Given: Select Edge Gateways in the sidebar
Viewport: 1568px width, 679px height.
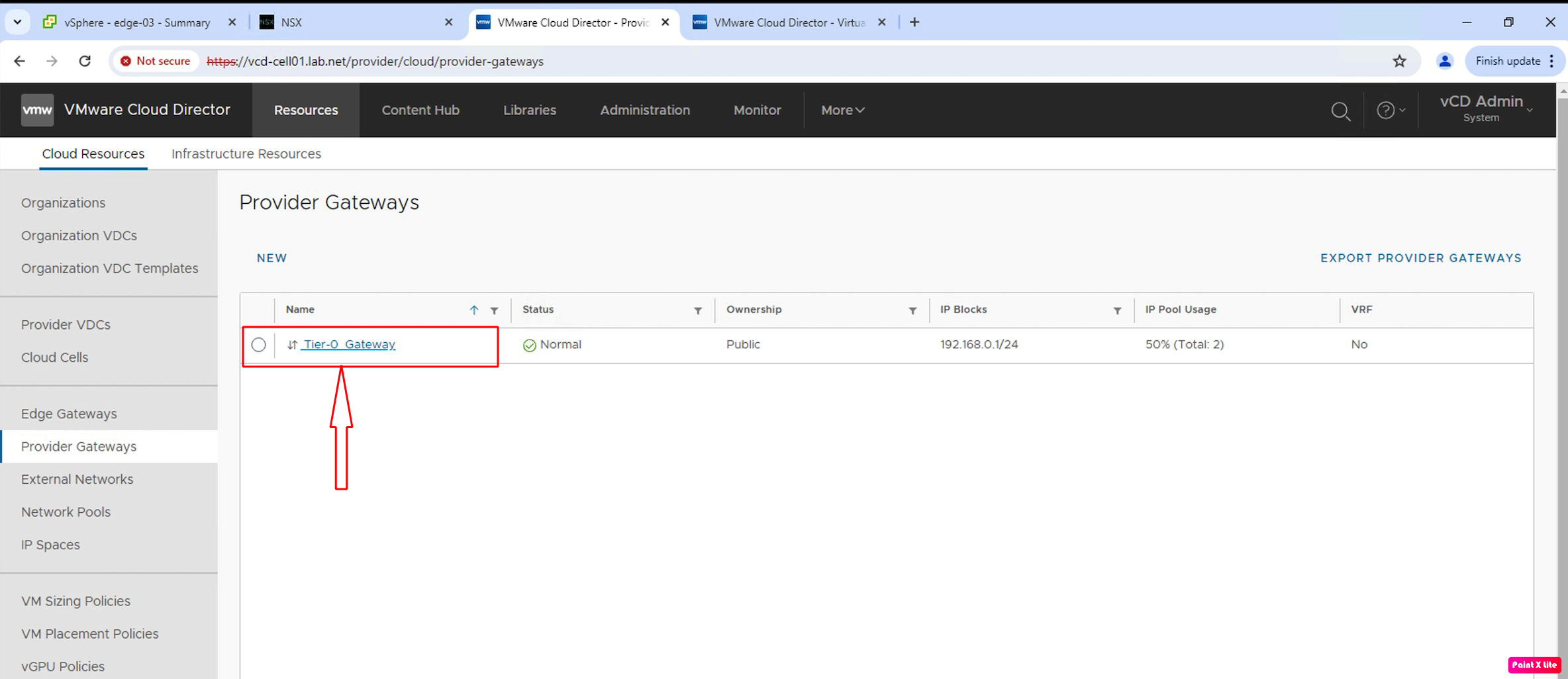Looking at the screenshot, I should pyautogui.click(x=69, y=414).
